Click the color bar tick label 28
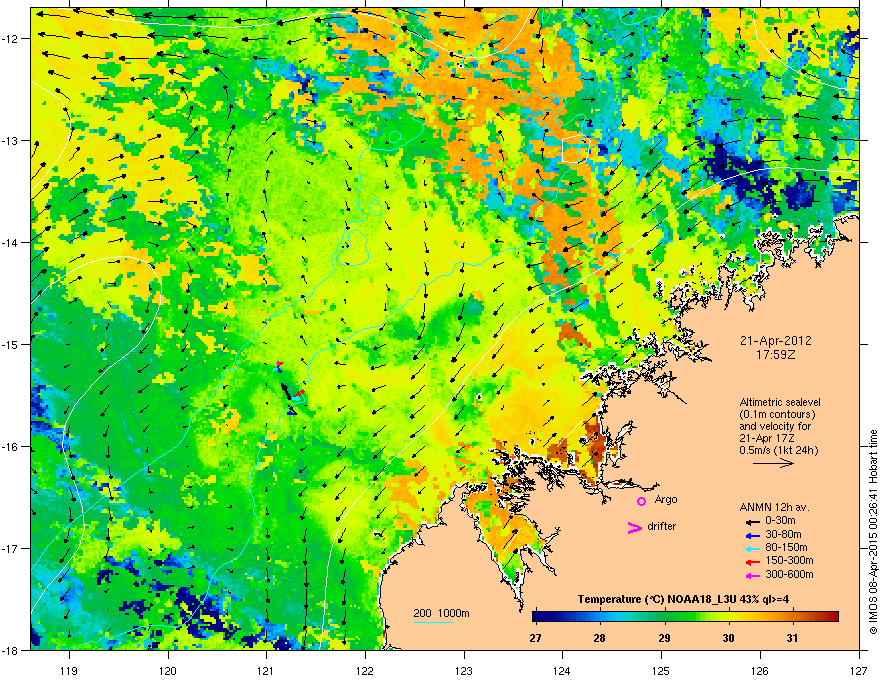 point(599,638)
